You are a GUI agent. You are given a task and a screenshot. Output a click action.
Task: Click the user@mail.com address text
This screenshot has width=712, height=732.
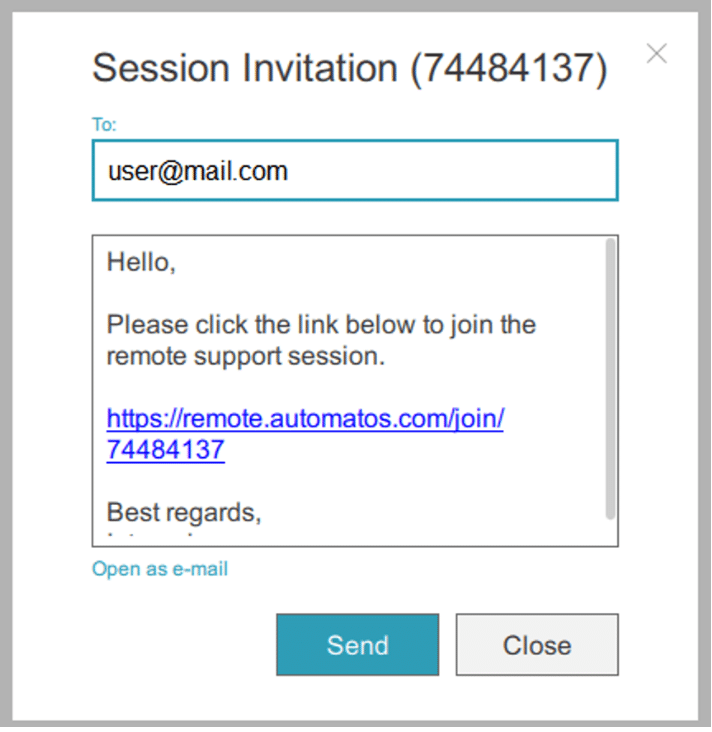click(198, 171)
